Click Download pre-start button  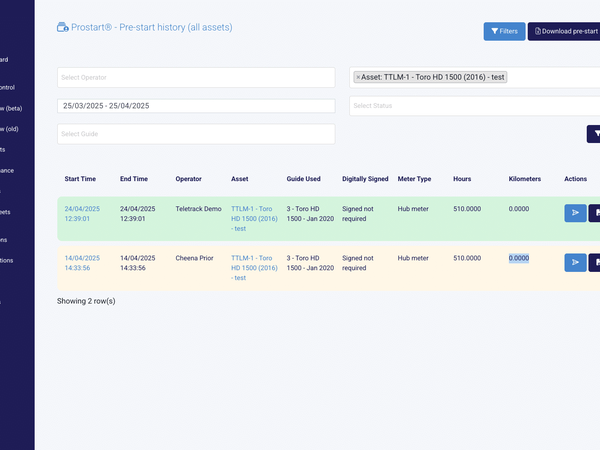[564, 31]
